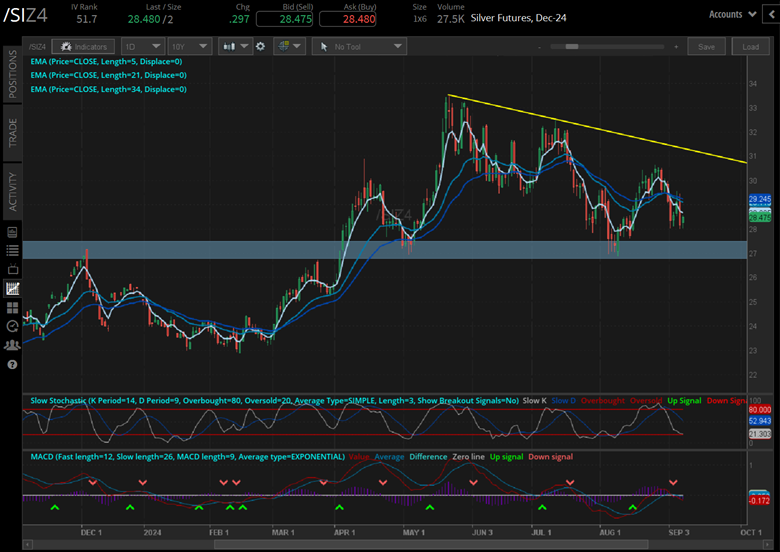Click the Load button
This screenshot has width=780, height=552.
[750, 46]
